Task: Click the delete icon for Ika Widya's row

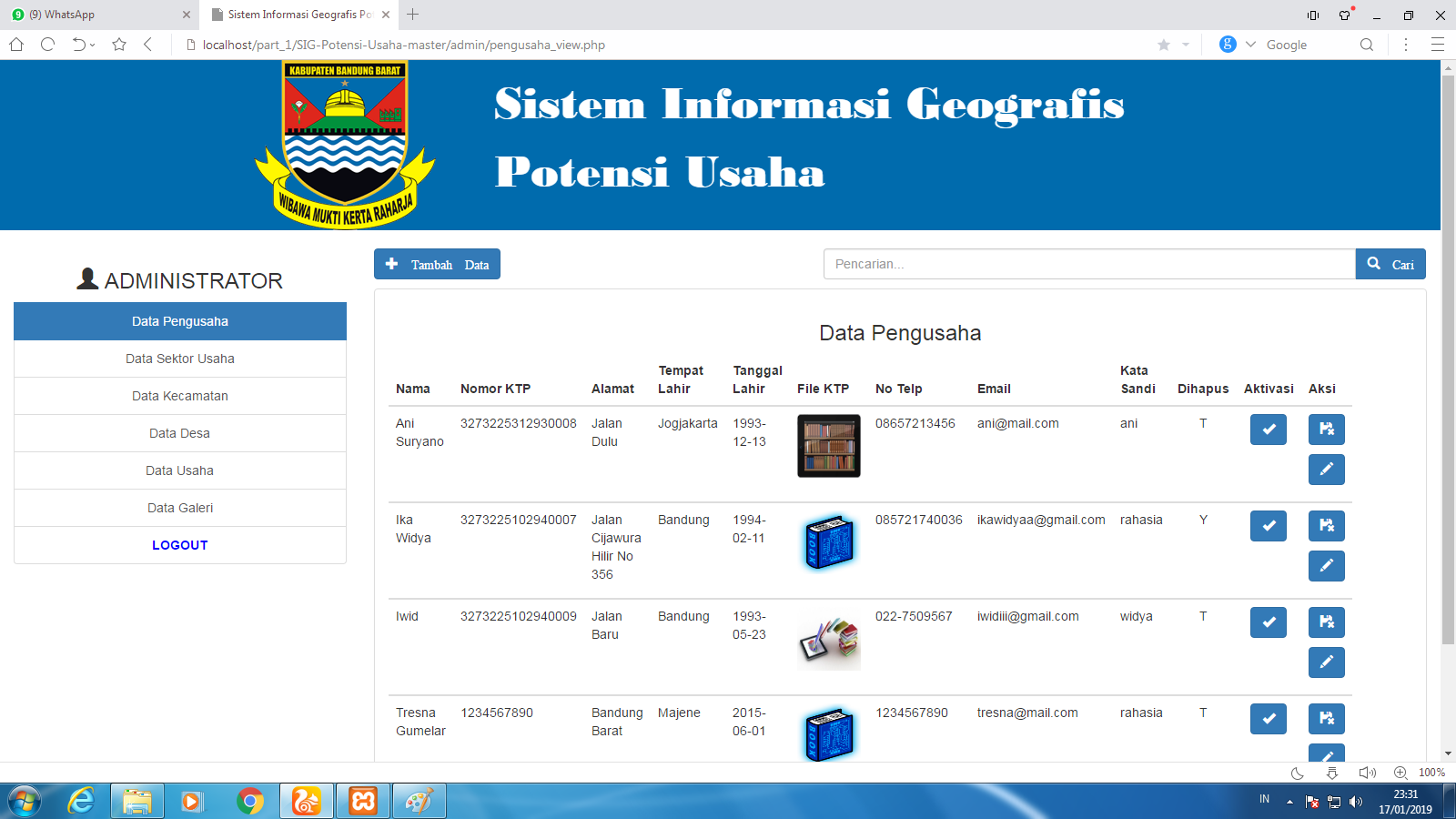Action: (1326, 526)
